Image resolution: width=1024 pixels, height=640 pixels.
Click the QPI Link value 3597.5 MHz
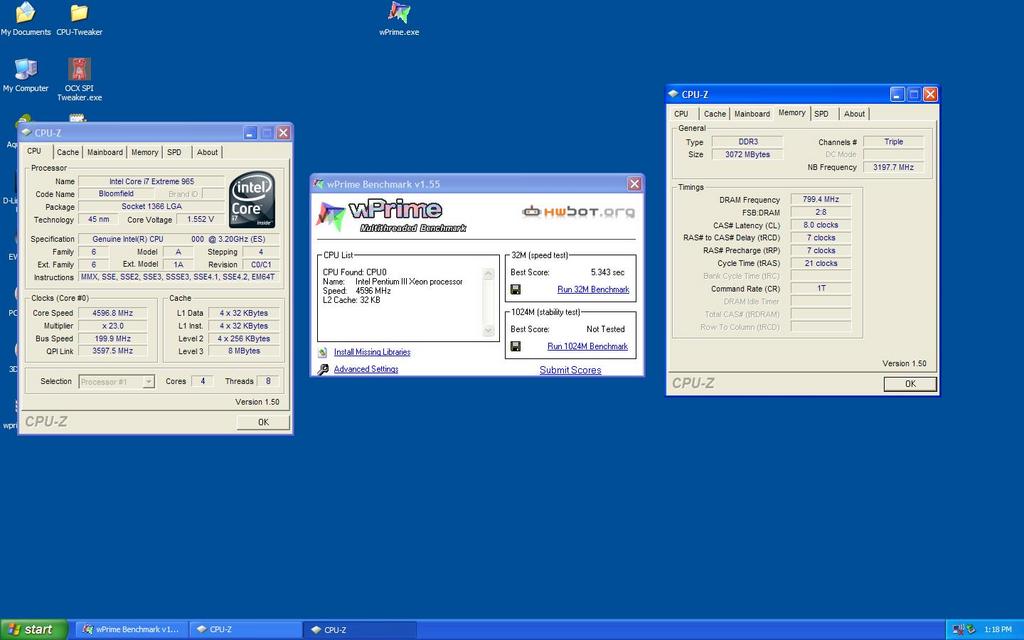pyautogui.click(x=112, y=351)
